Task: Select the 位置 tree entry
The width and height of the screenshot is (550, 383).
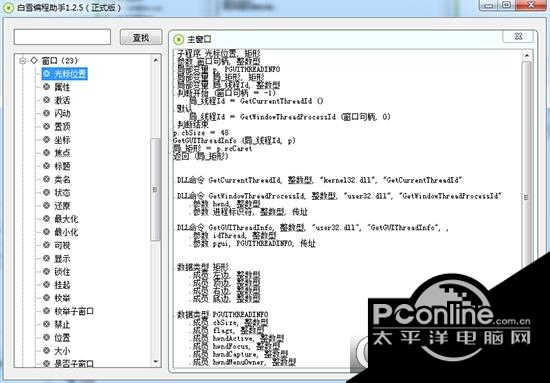Action: click(62, 337)
